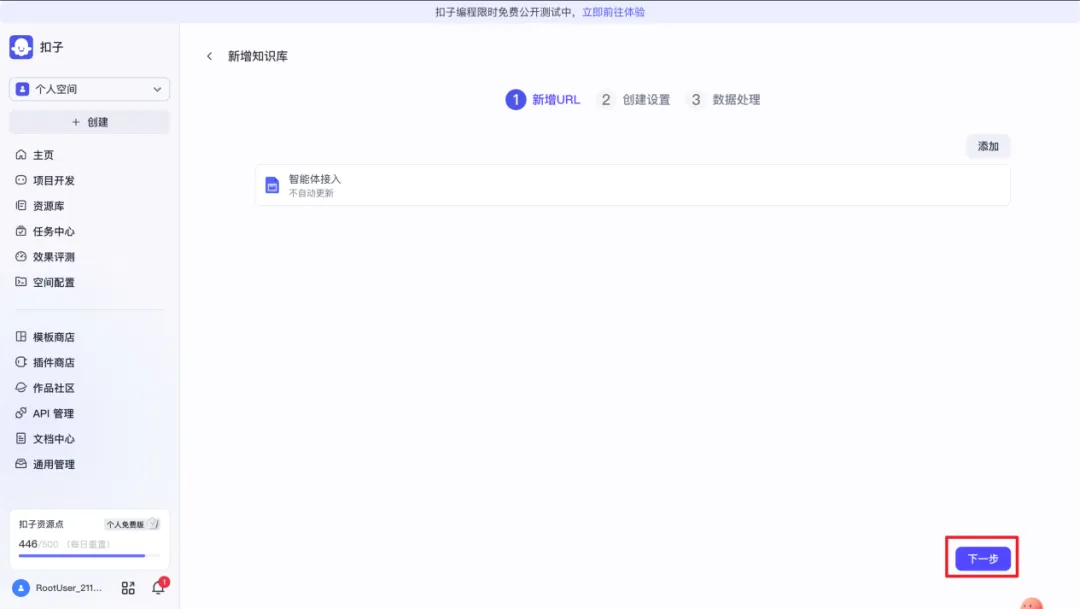Click the back arrow beside 新增知识库
The height and width of the screenshot is (609, 1080).
point(209,56)
